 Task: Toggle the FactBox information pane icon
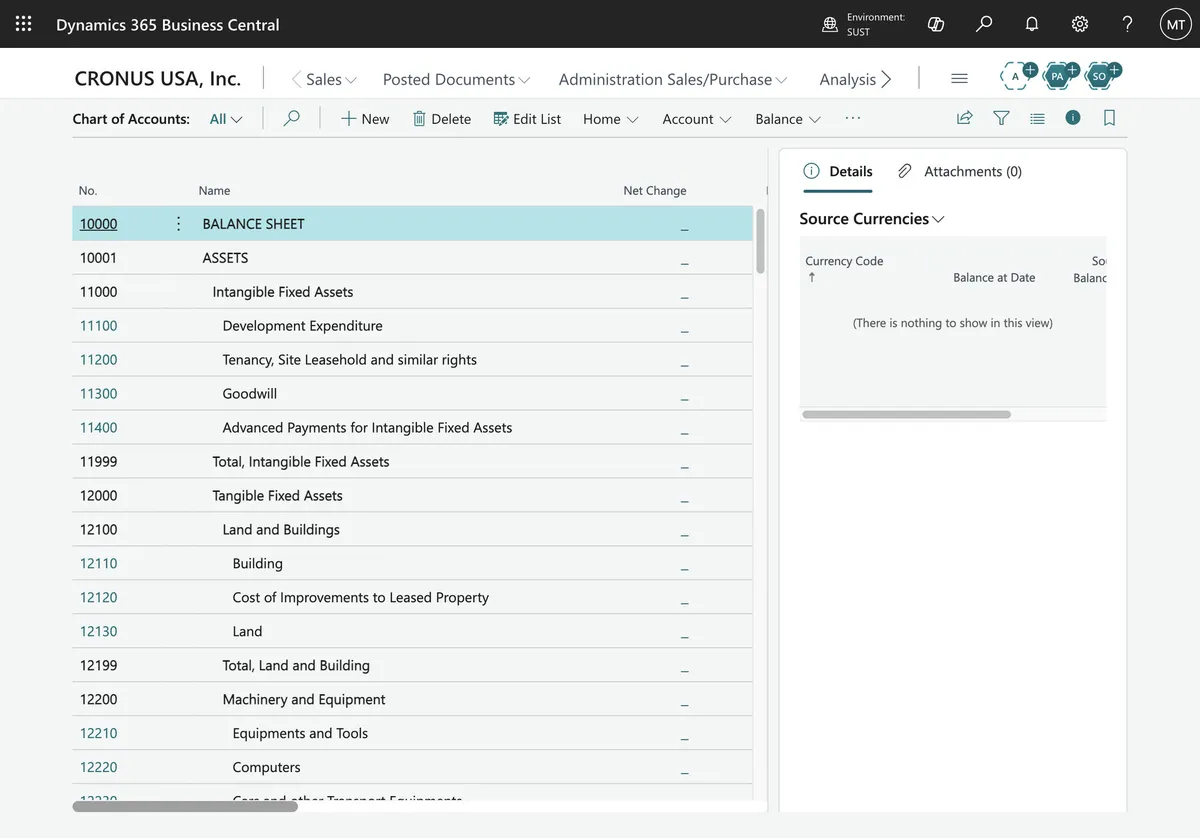(1073, 118)
